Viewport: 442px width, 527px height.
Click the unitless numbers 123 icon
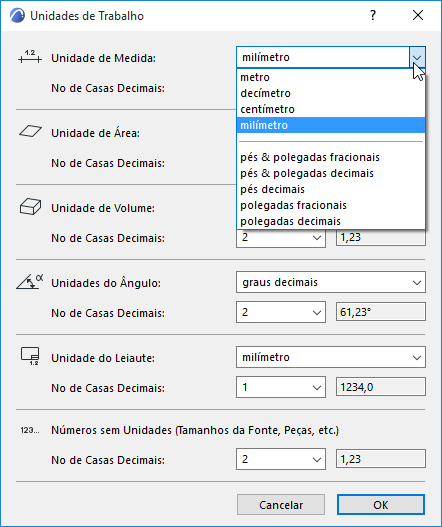[30, 430]
